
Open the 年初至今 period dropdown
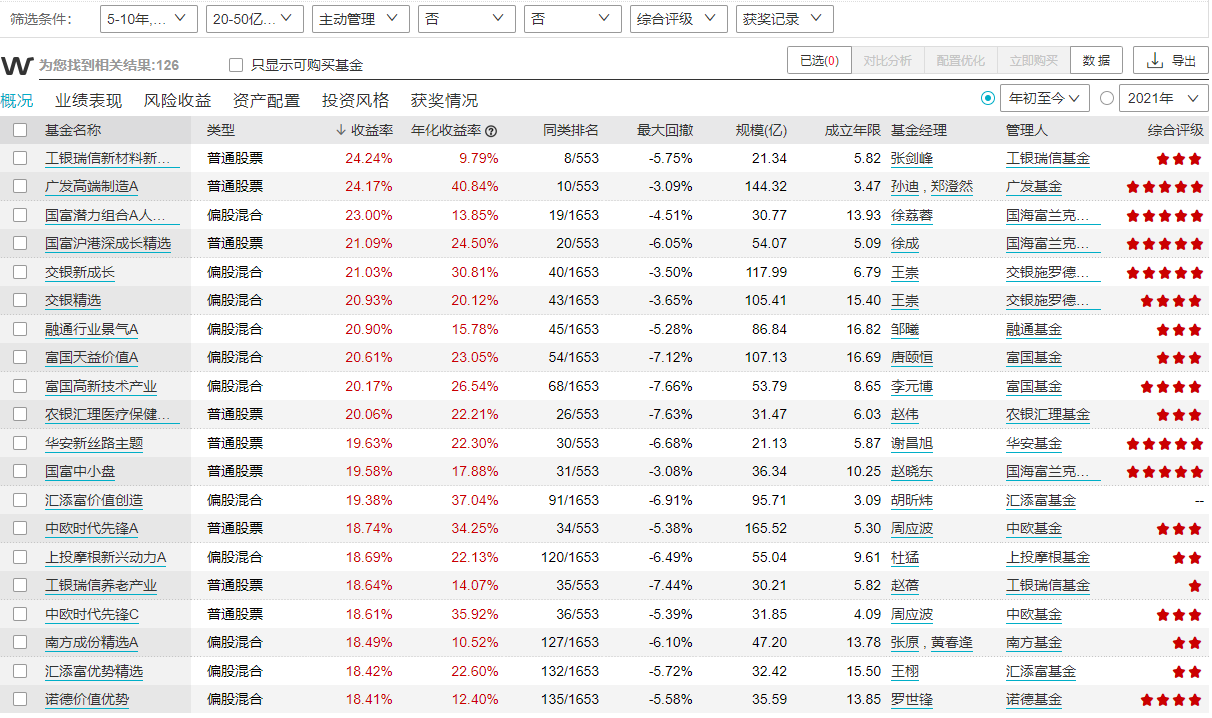[1045, 98]
